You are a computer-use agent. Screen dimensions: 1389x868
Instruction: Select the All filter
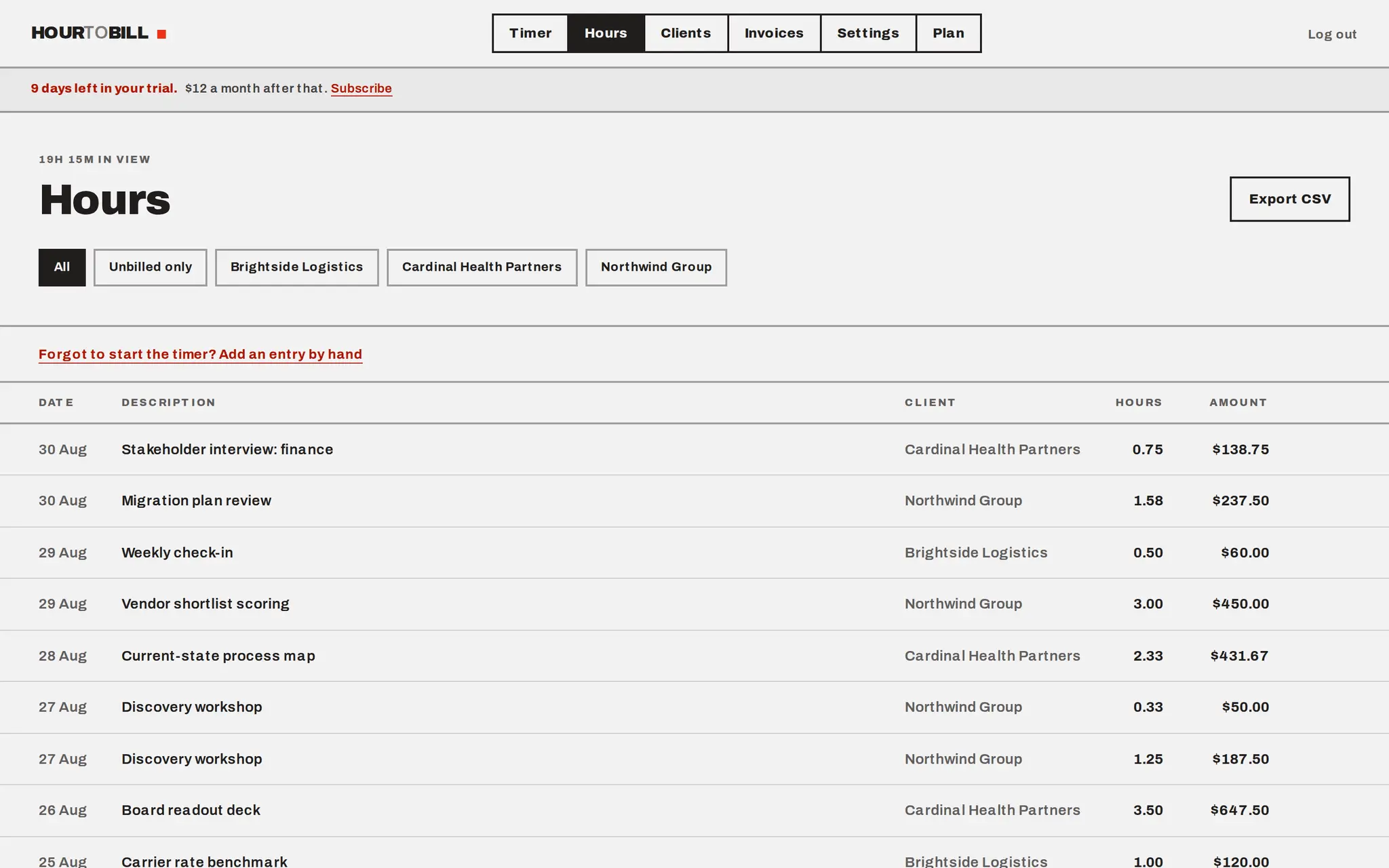62,267
